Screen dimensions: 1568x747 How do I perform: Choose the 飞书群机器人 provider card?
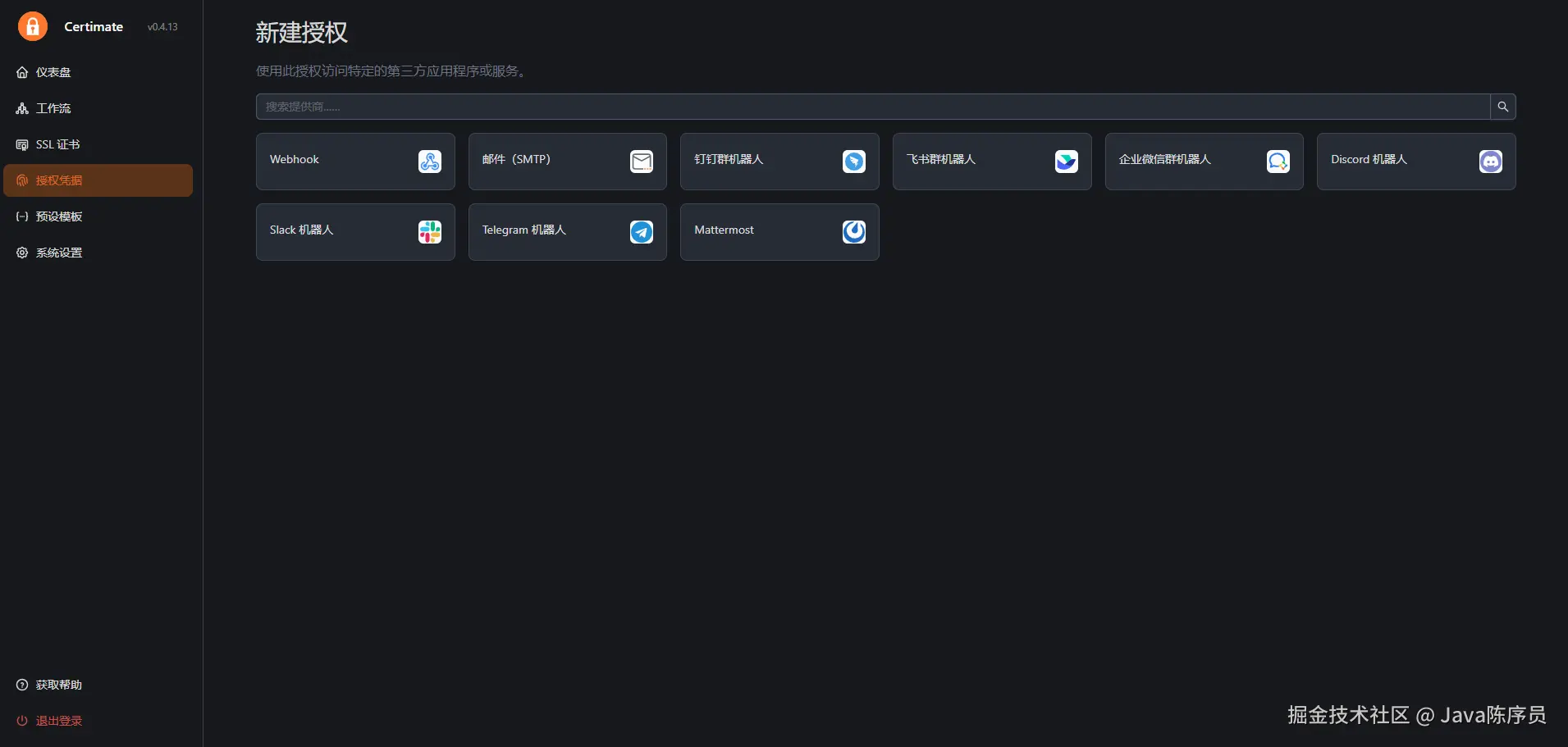click(x=992, y=162)
